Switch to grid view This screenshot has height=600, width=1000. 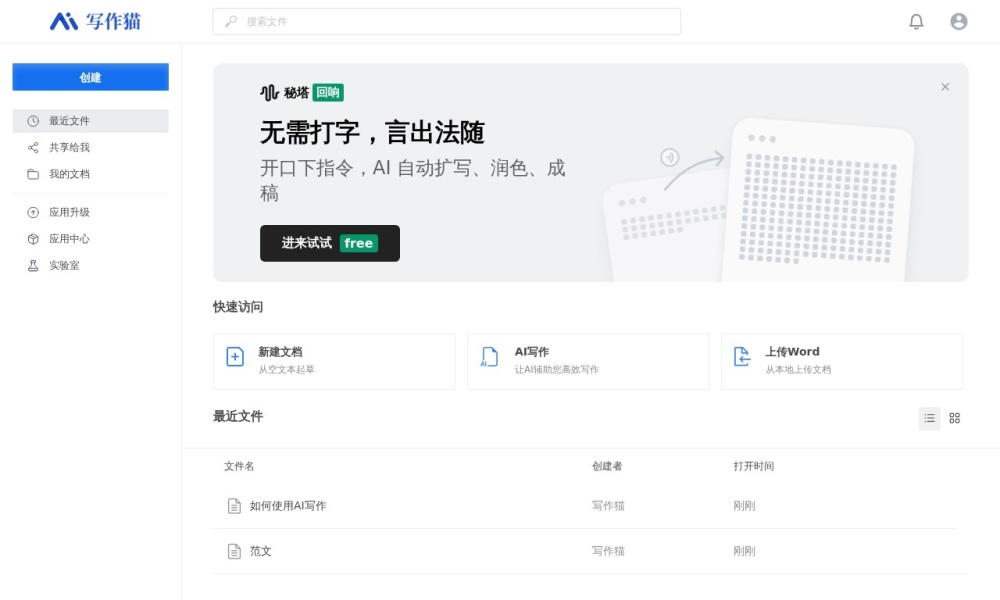955,418
